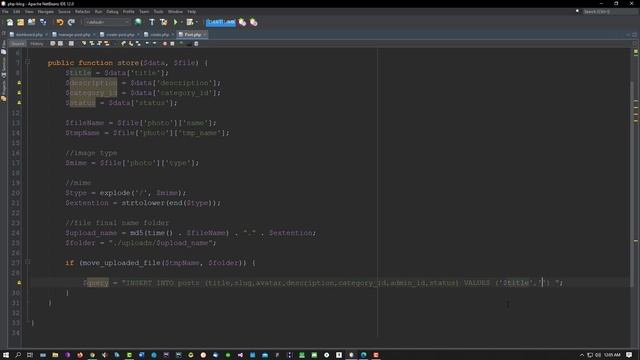The height and width of the screenshot is (360, 640).
Task: Click the '//image type' comment line
Action: (x=91, y=153)
